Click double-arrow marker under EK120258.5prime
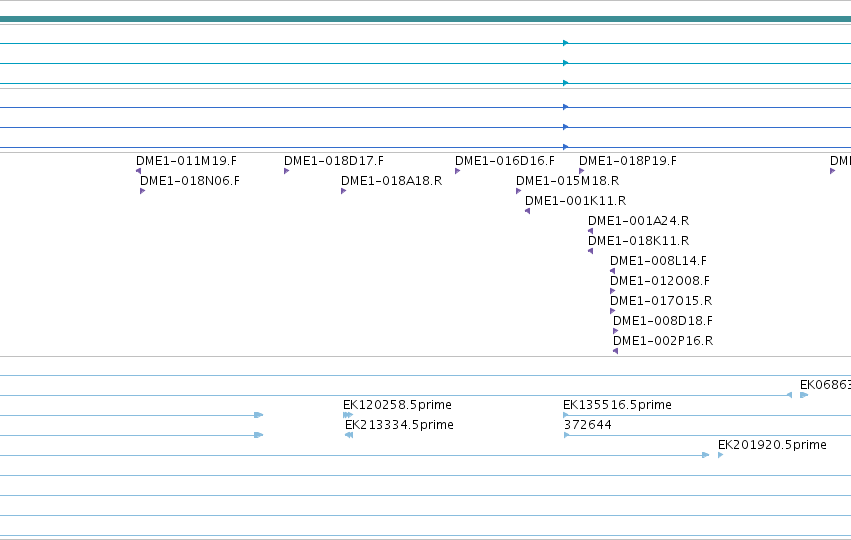The width and height of the screenshot is (851, 540). pos(348,415)
